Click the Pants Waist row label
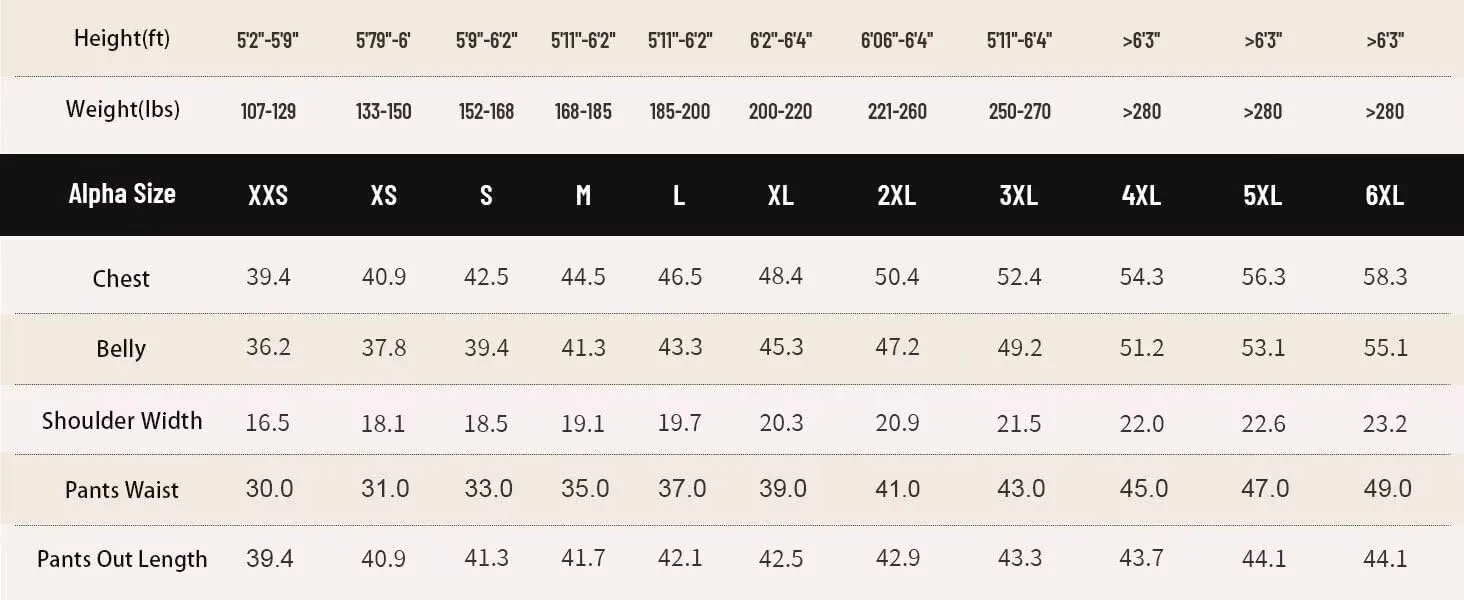The width and height of the screenshot is (1464, 600). tap(122, 490)
